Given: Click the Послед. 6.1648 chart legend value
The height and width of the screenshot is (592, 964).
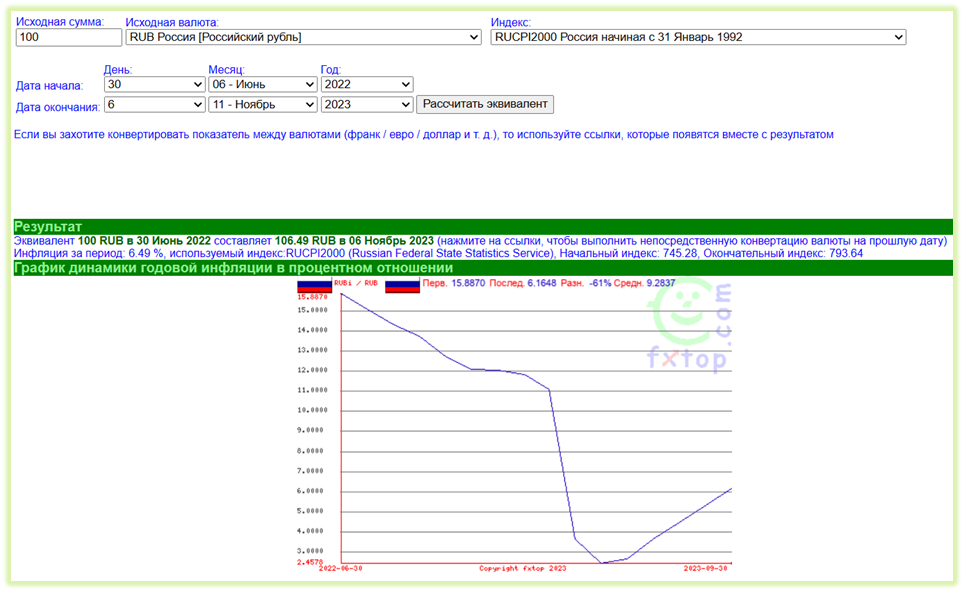Looking at the screenshot, I should click(x=523, y=283).
